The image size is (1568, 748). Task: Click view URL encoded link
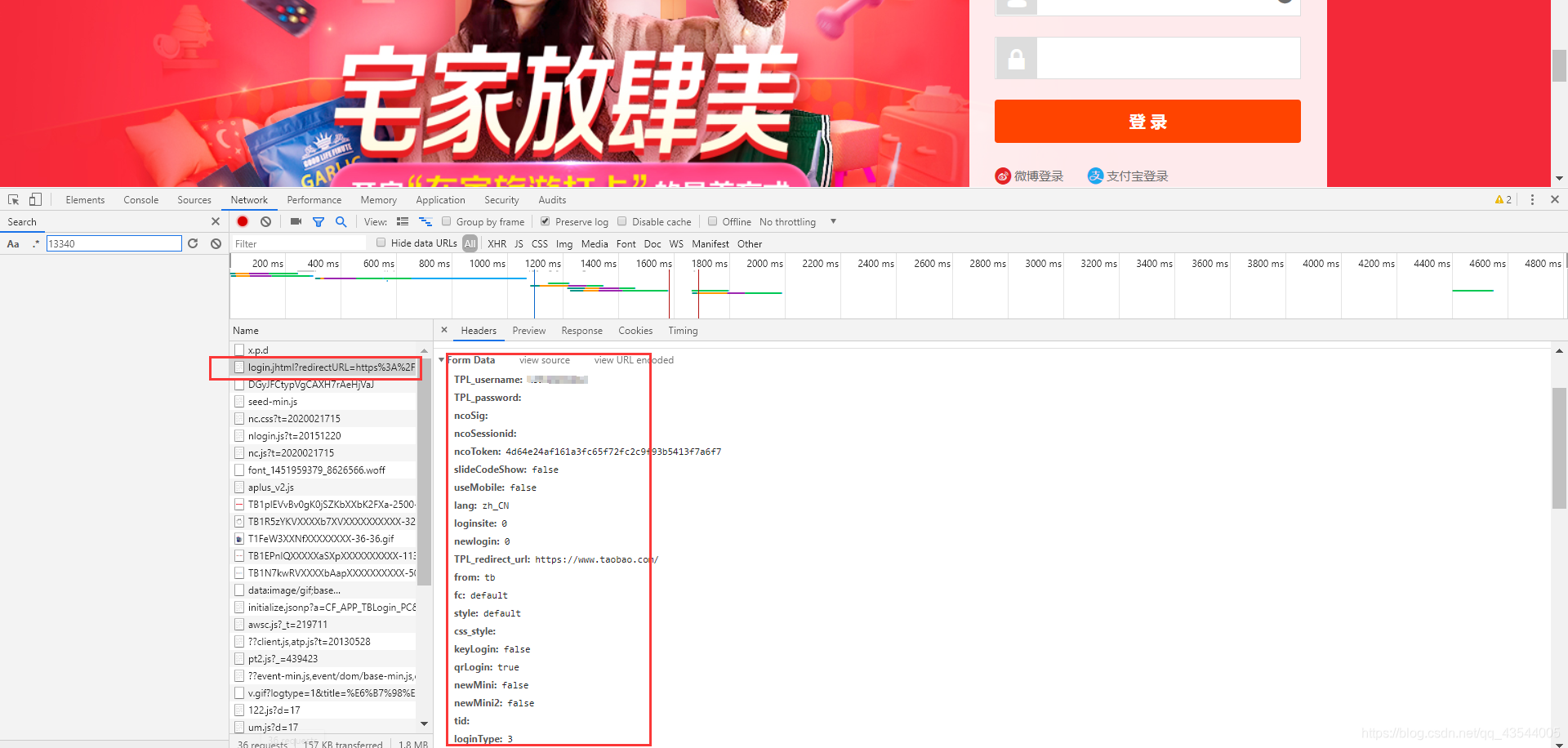[634, 360]
